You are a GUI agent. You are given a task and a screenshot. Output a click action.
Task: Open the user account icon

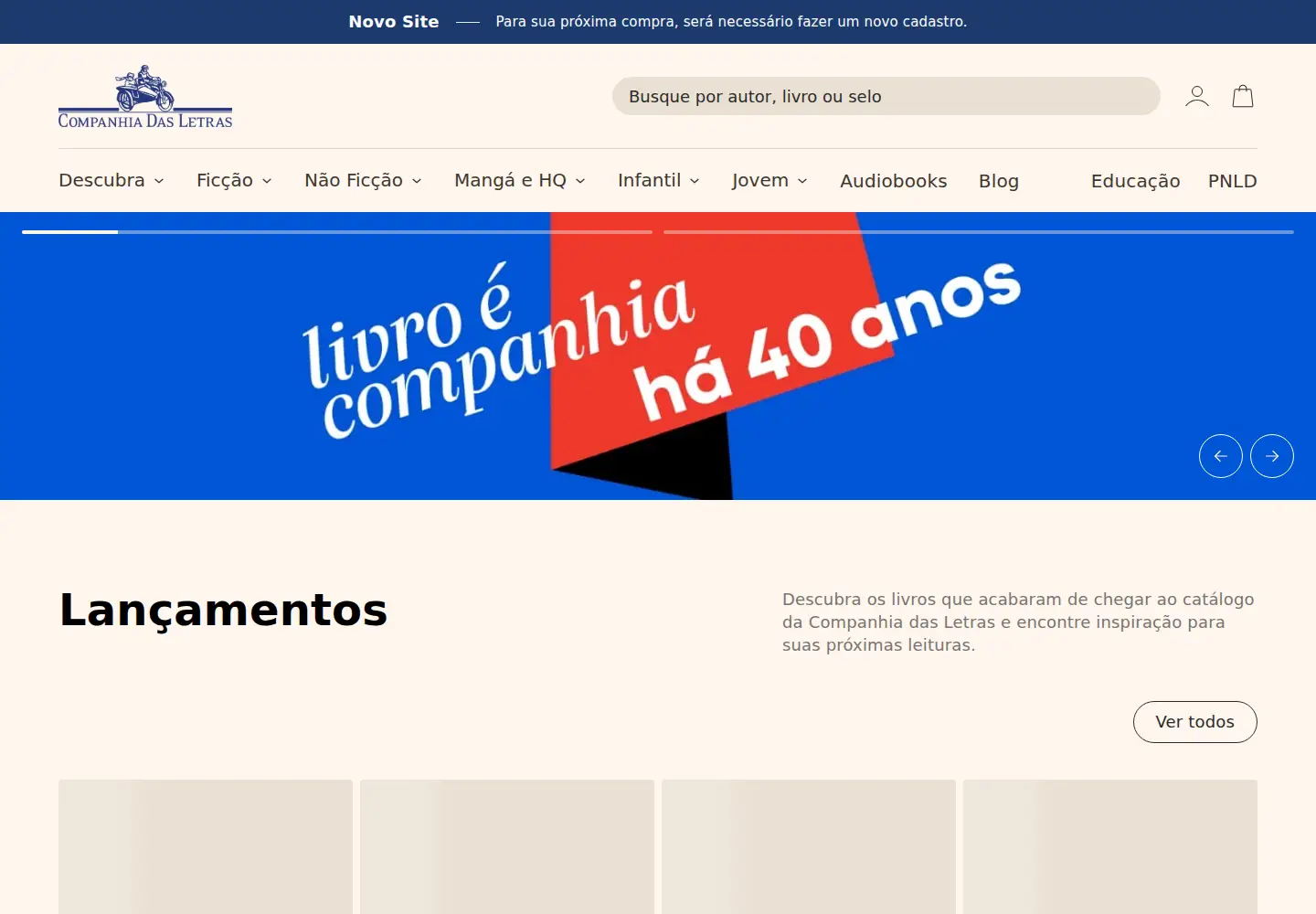pyautogui.click(x=1197, y=96)
